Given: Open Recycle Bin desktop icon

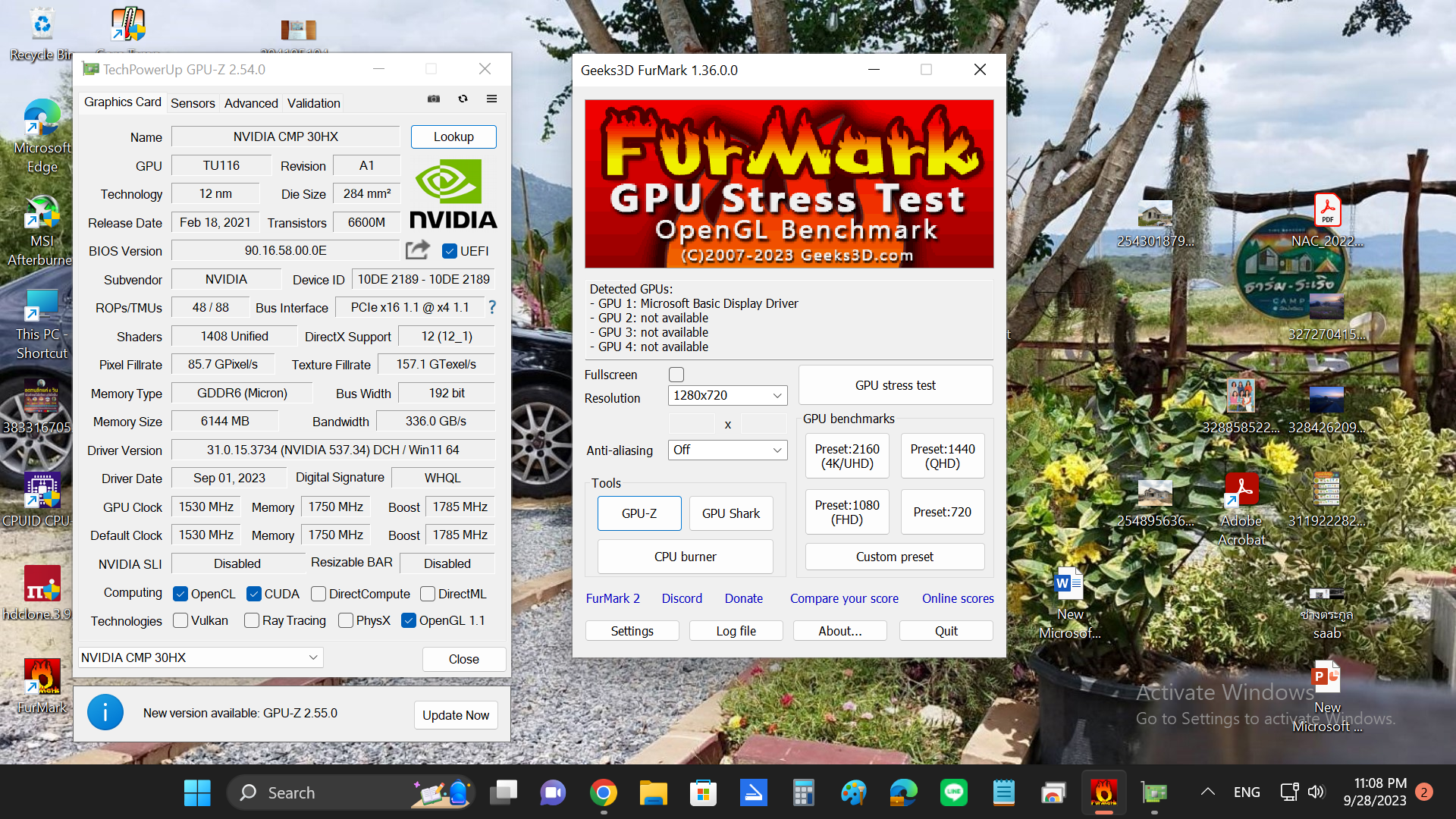Looking at the screenshot, I should pos(42,34).
